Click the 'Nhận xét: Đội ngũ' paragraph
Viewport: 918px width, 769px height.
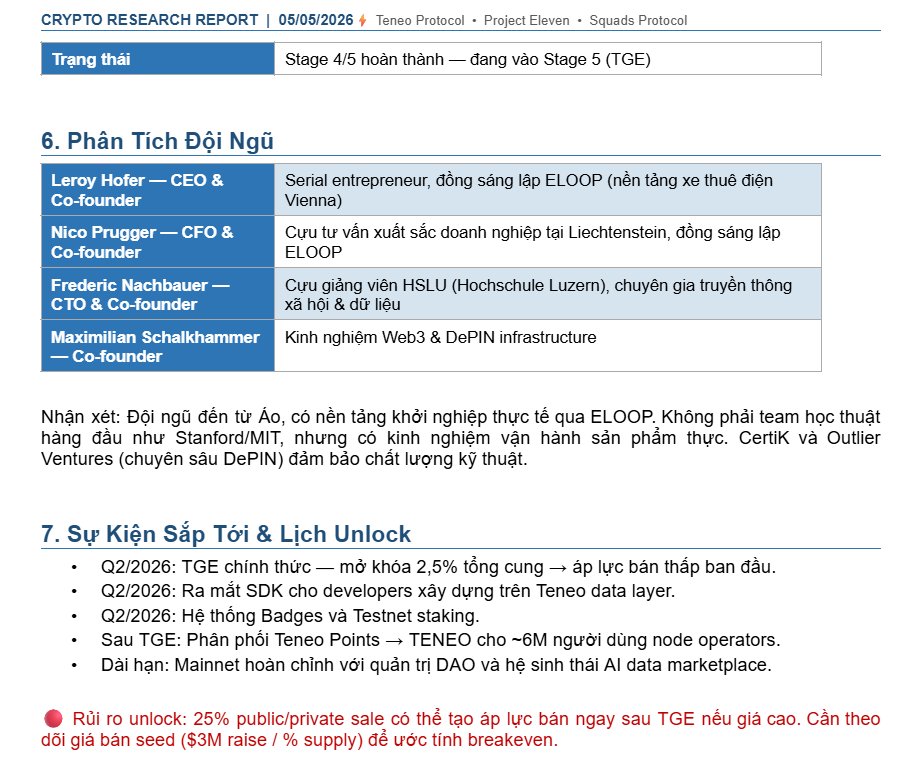[x=460, y=438]
